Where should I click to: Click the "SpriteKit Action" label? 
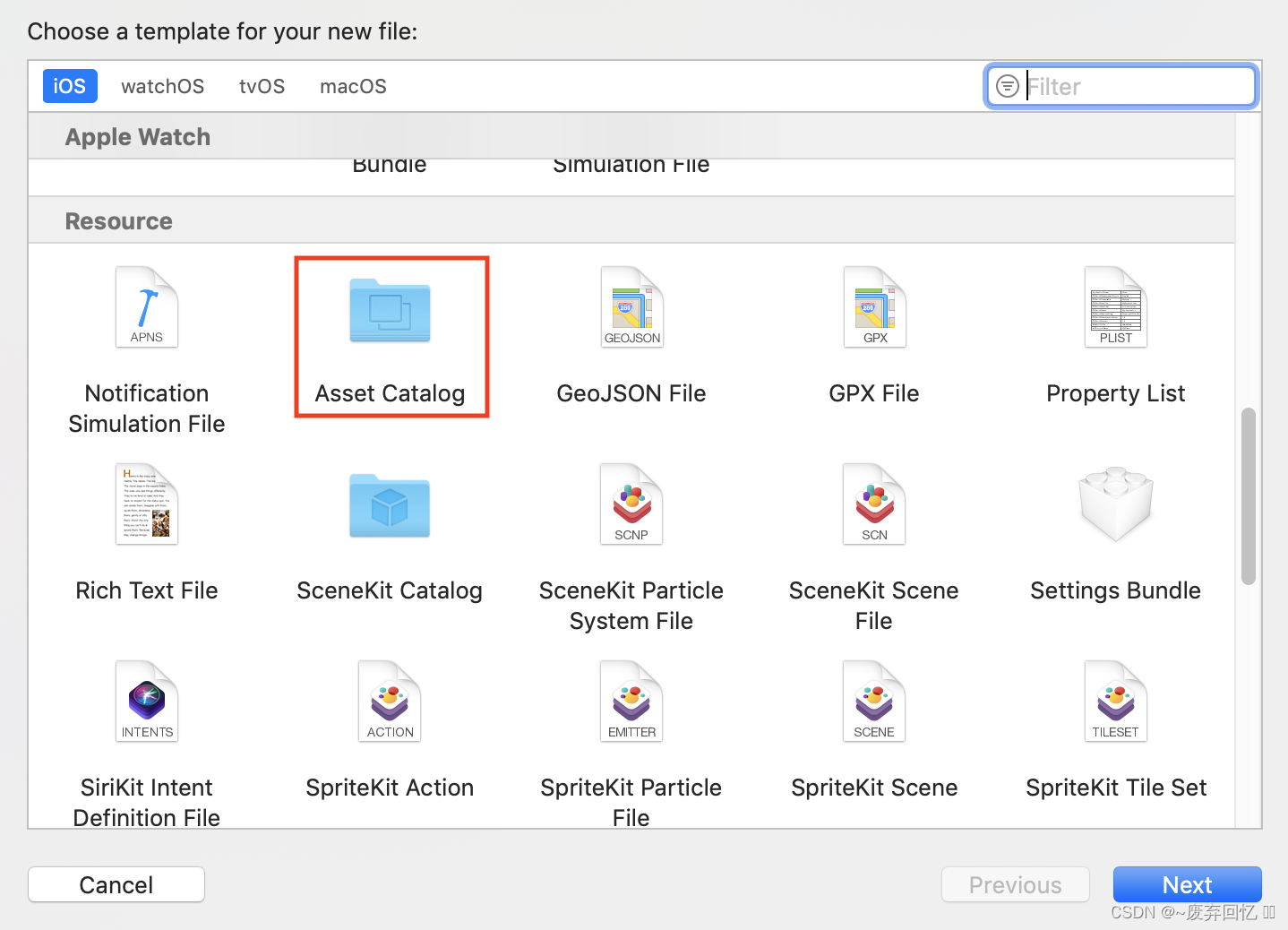coord(390,788)
